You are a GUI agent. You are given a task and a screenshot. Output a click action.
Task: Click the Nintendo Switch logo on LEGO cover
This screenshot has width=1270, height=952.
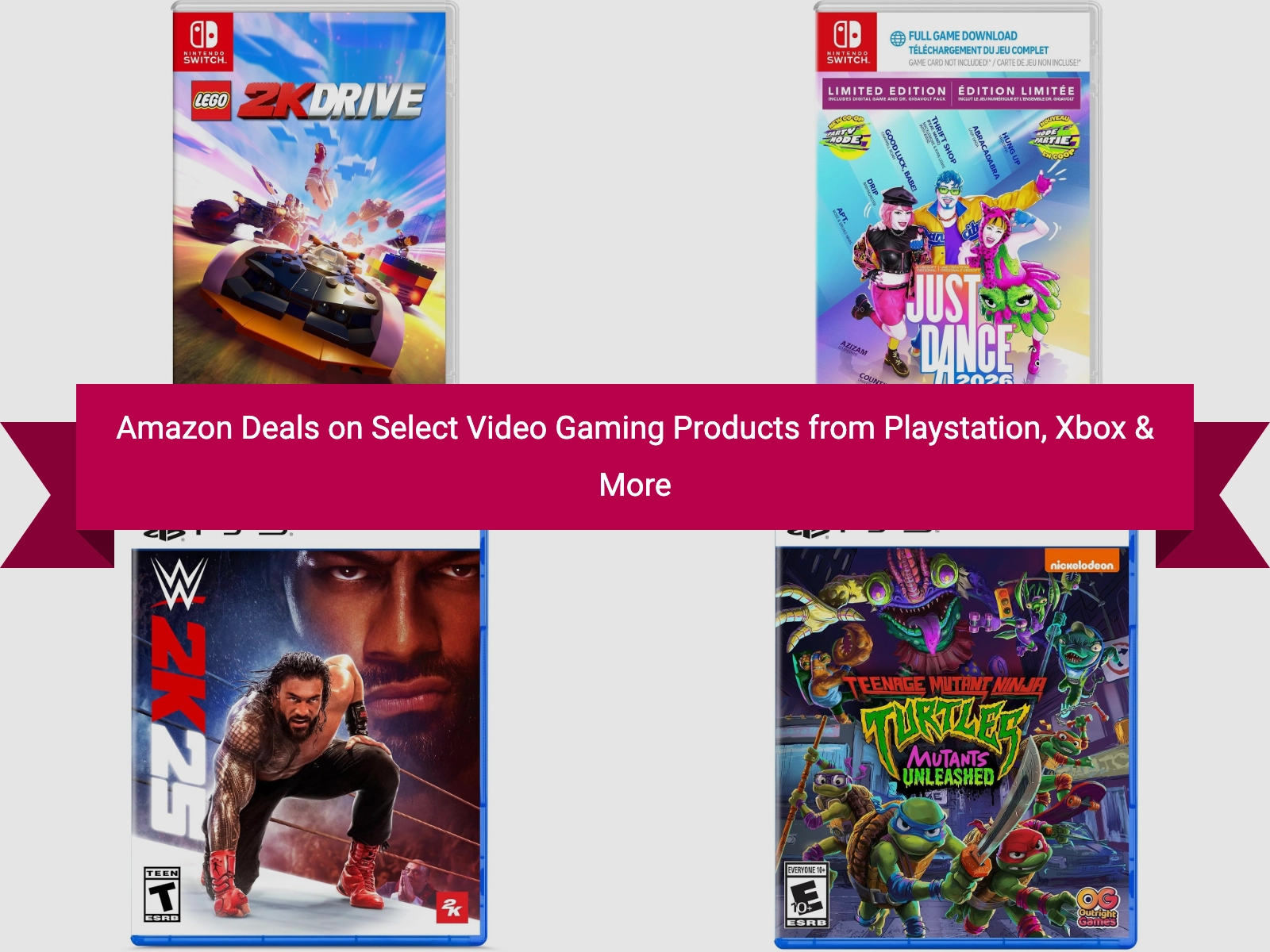click(x=204, y=41)
